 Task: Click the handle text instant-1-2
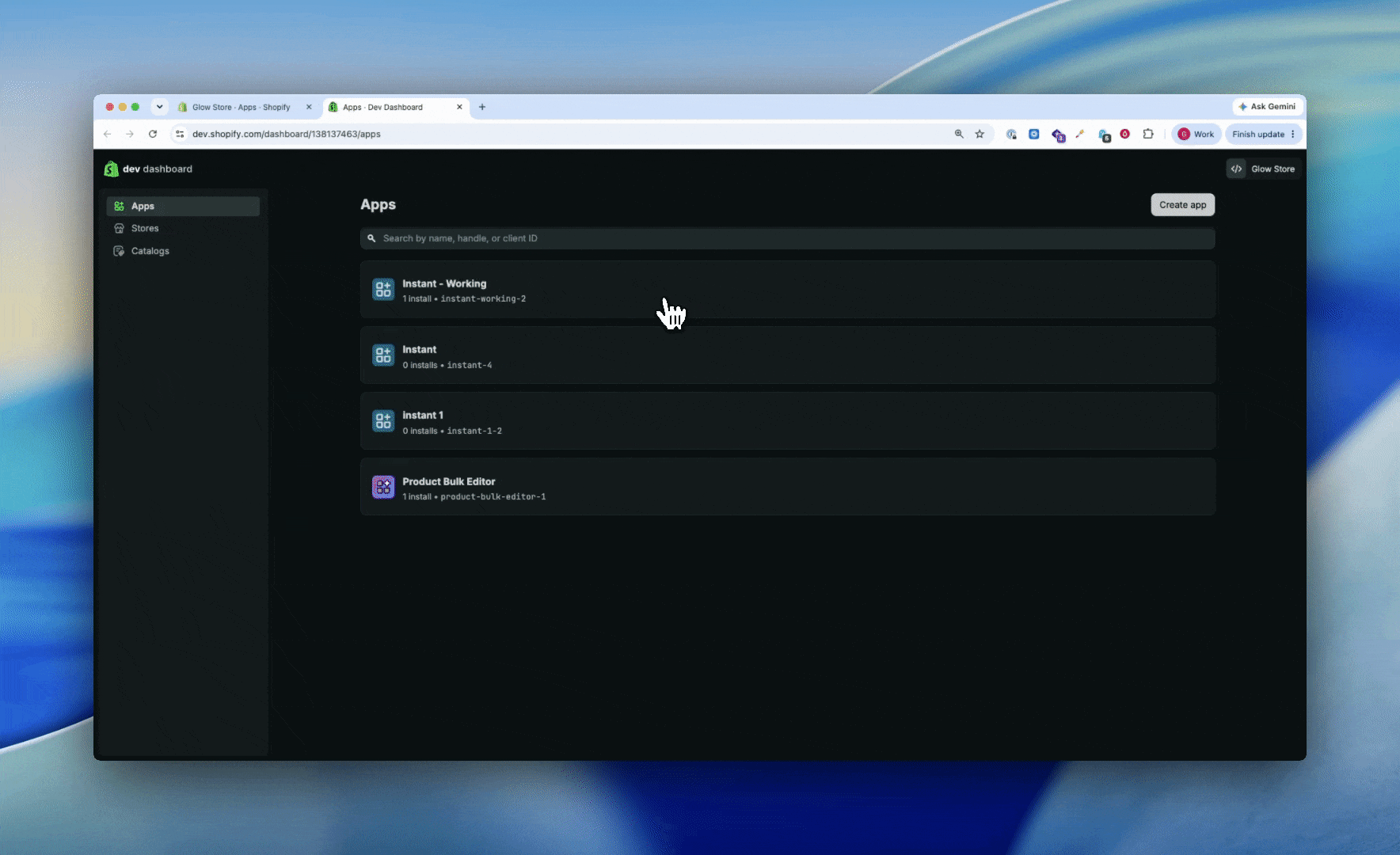pyautogui.click(x=474, y=431)
